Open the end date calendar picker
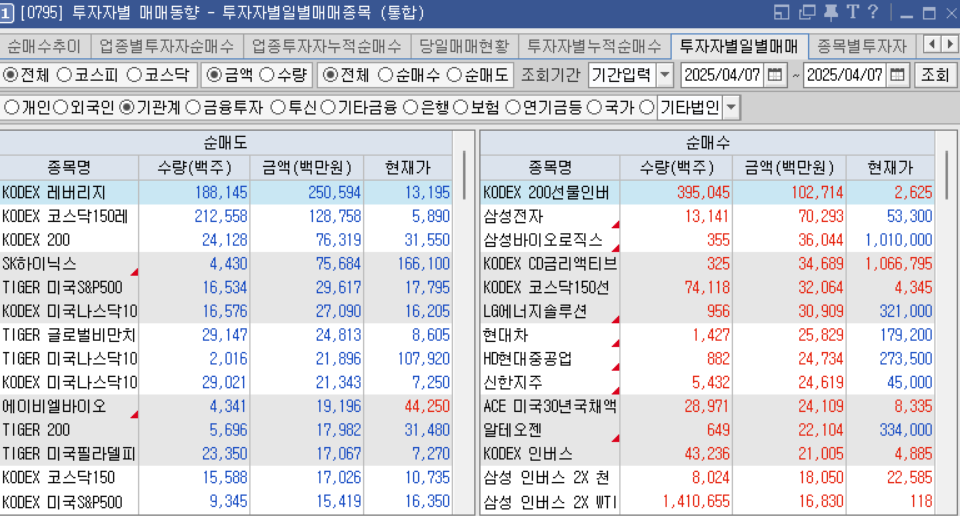960x516 pixels. tap(897, 75)
